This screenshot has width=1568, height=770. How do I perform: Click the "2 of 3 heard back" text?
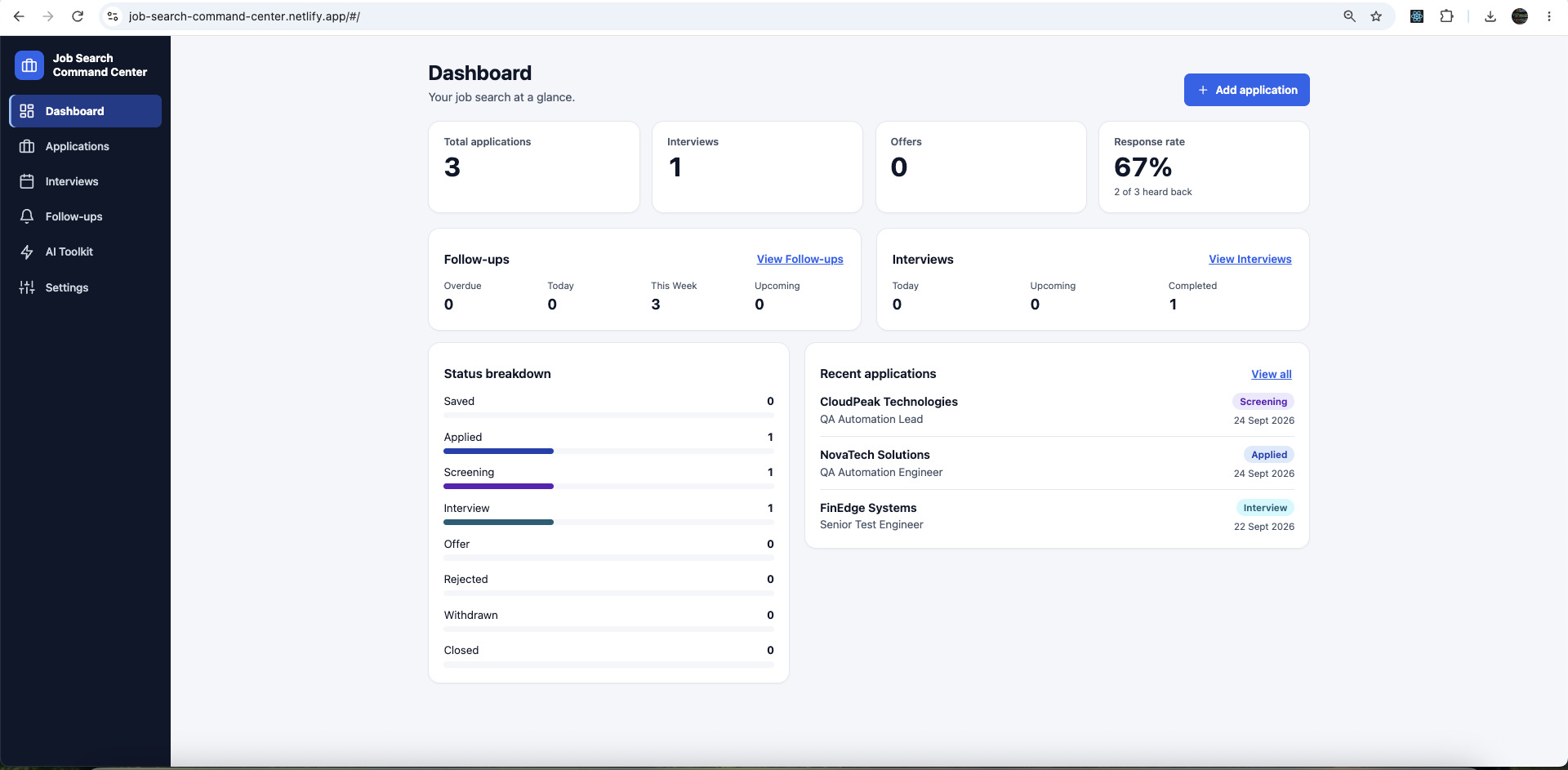click(1152, 192)
